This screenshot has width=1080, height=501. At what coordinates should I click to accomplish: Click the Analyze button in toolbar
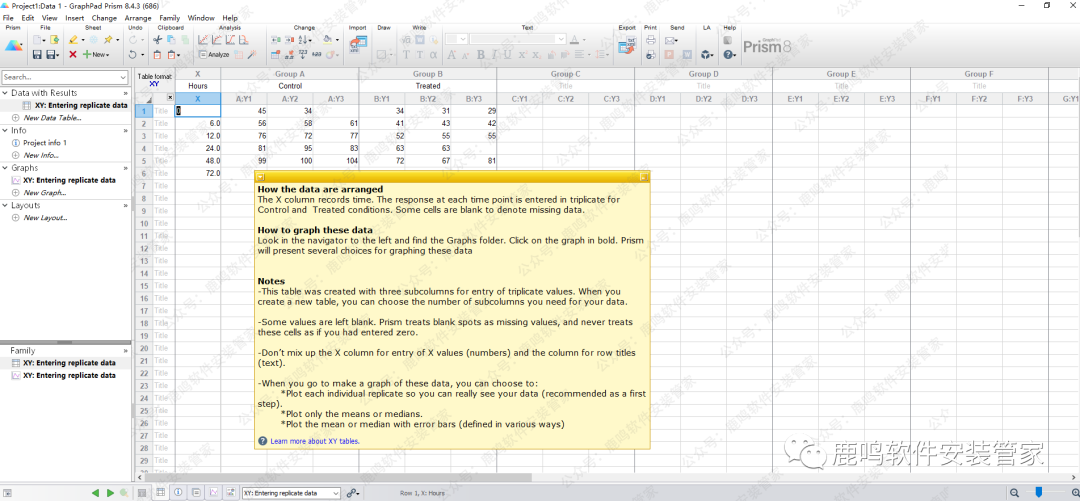(x=214, y=55)
